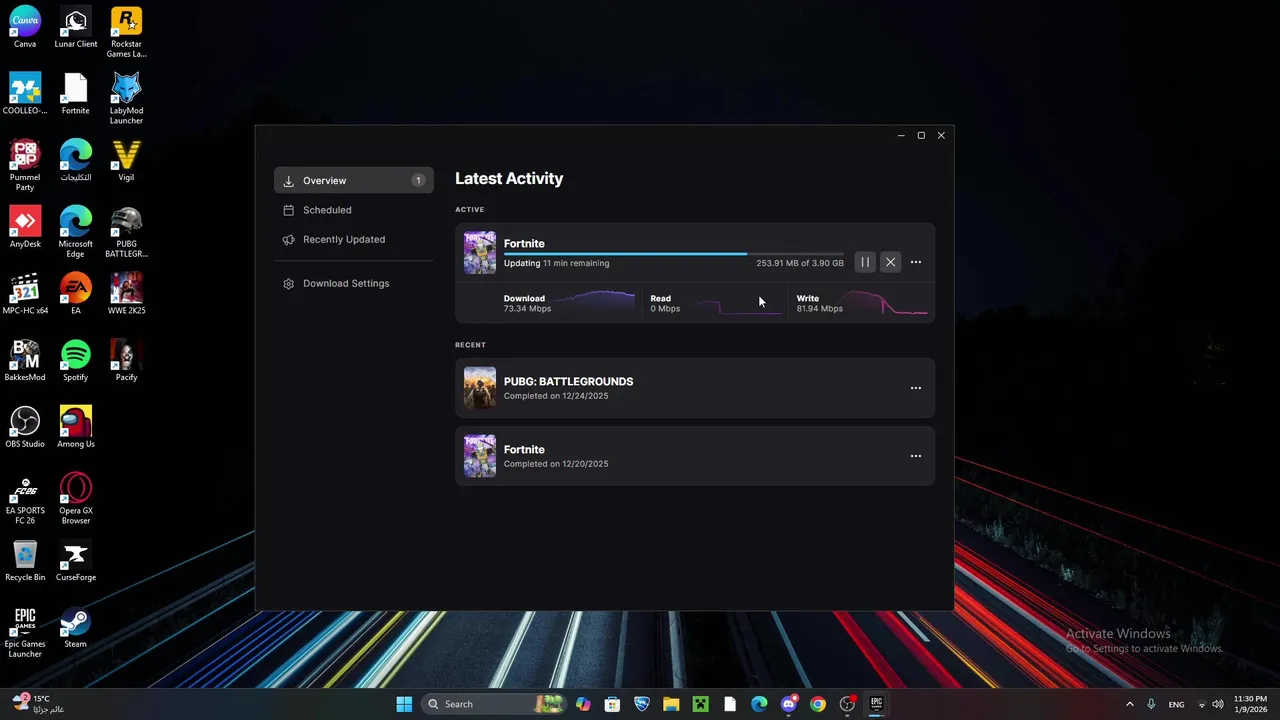Select the LabyMod Launcher shortcut
1280x720 pixels.
(x=126, y=99)
